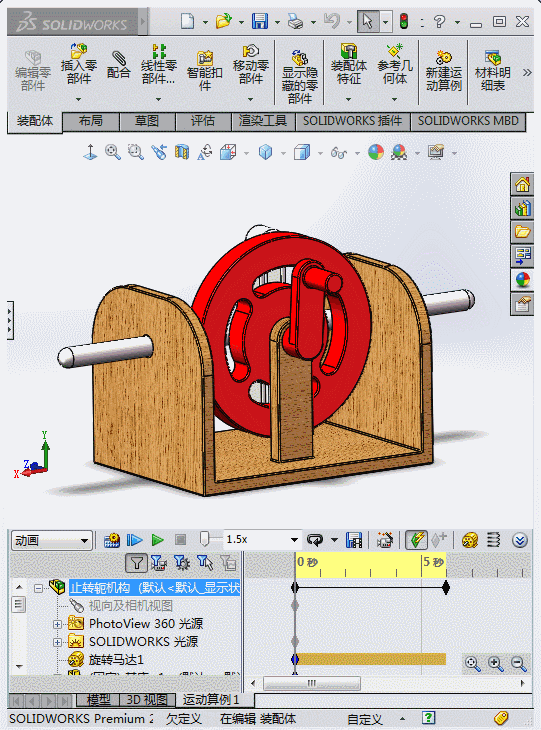This screenshot has height=730, width=541.
Task: Open dropdown under 参考几何体
Action: pyautogui.click(x=394, y=99)
